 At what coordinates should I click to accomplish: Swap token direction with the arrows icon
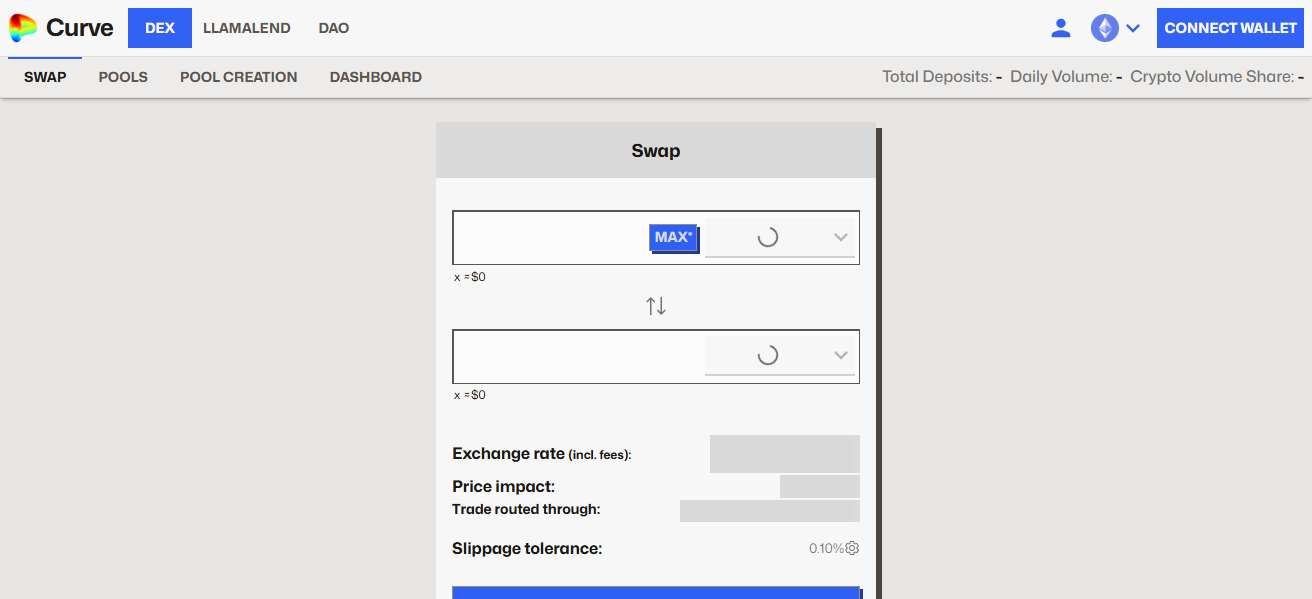point(656,305)
